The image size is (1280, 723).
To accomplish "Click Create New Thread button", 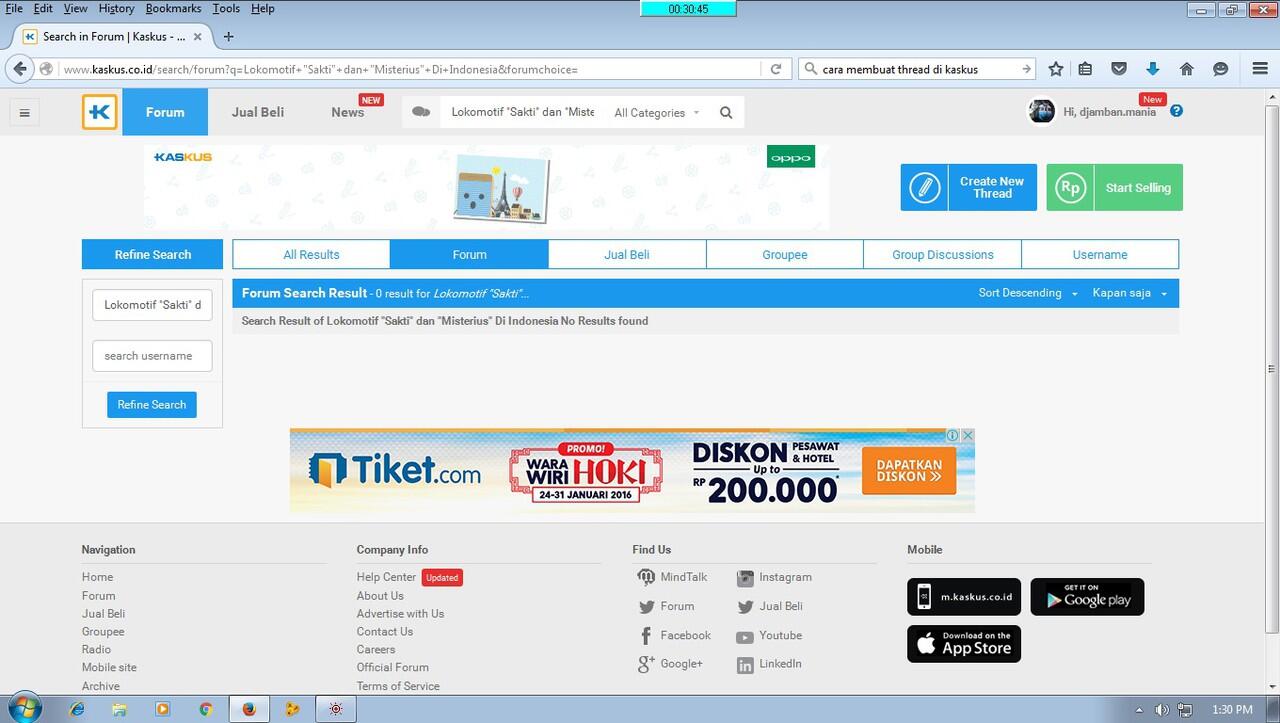I will [969, 187].
